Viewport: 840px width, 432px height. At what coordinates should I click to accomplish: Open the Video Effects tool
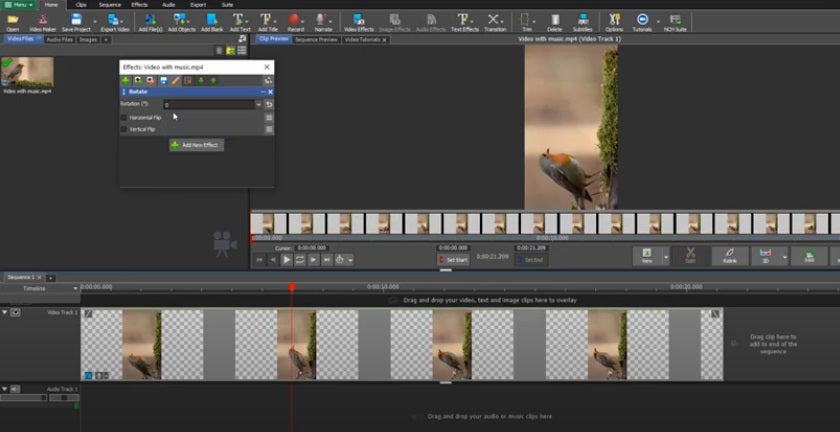tap(358, 21)
